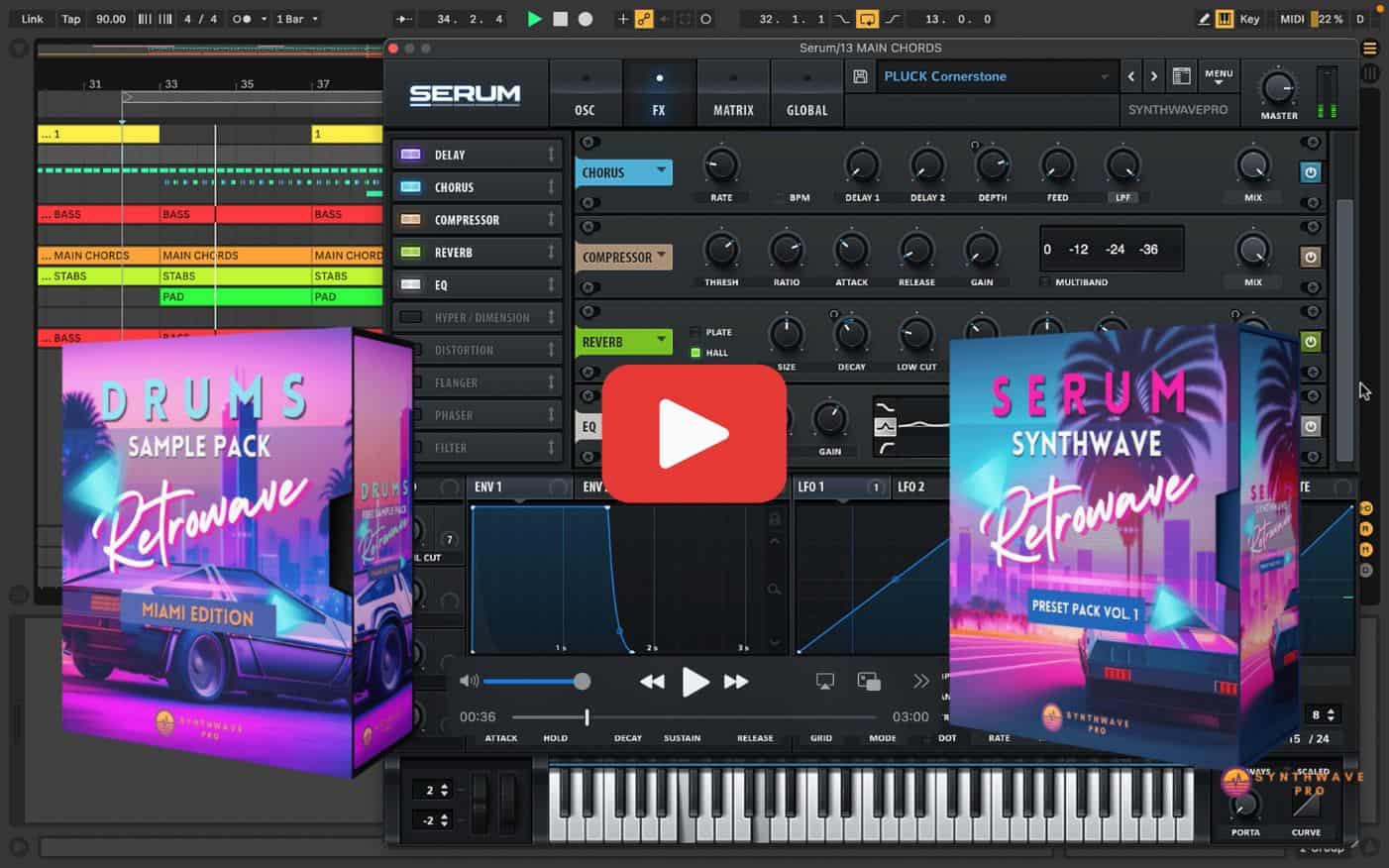Screen dimensions: 1389x868
Task: Open the 1 Bar quantization dropdown
Action: point(297,19)
